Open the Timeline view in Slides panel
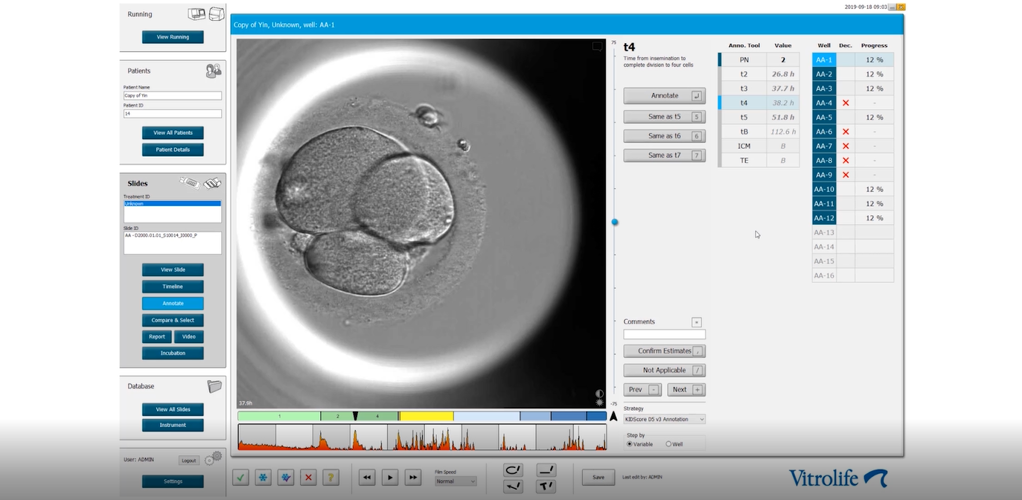 pyautogui.click(x=173, y=286)
